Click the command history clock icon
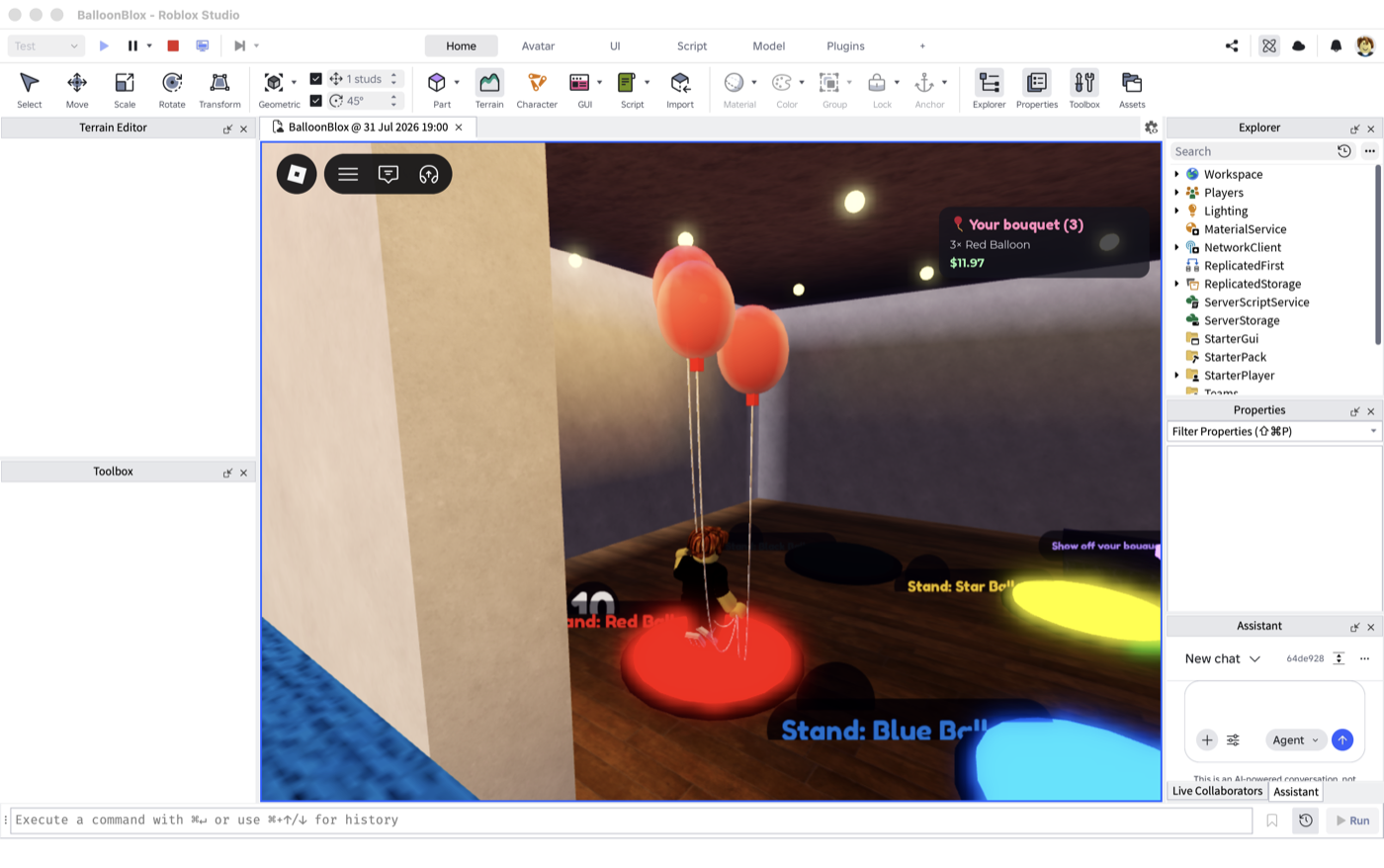 coord(1306,821)
